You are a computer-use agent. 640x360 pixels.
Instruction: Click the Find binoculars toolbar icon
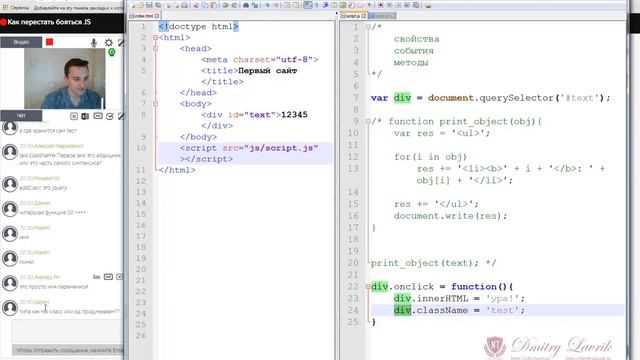click(x=246, y=5)
